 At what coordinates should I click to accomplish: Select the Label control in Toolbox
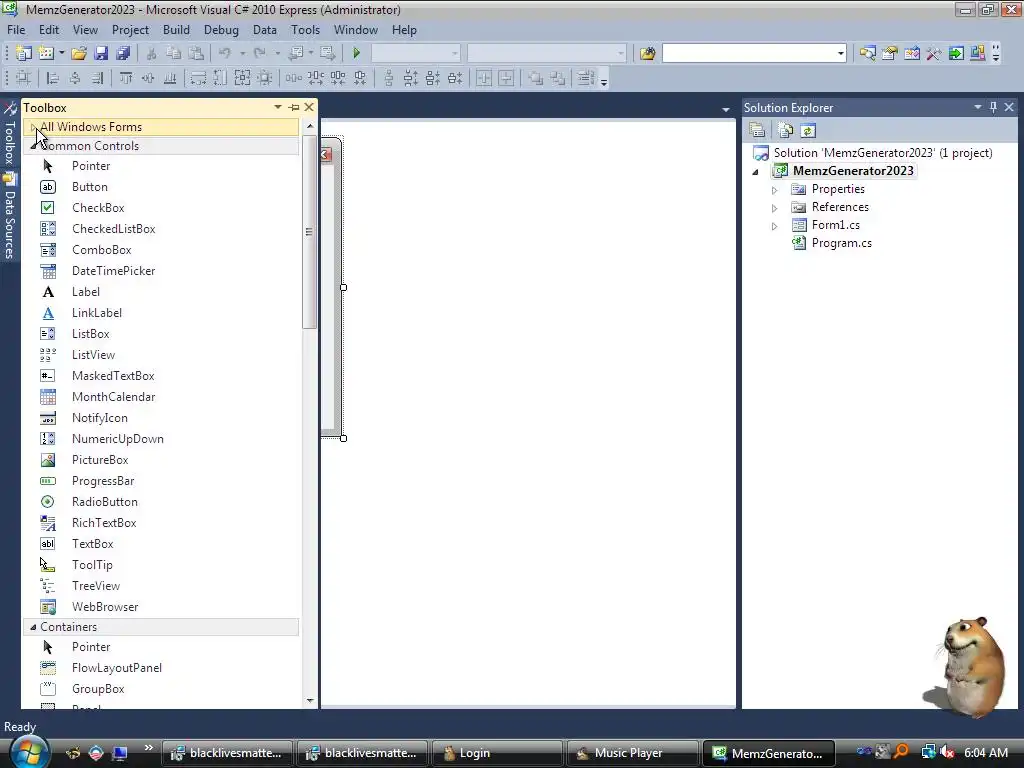161,292
